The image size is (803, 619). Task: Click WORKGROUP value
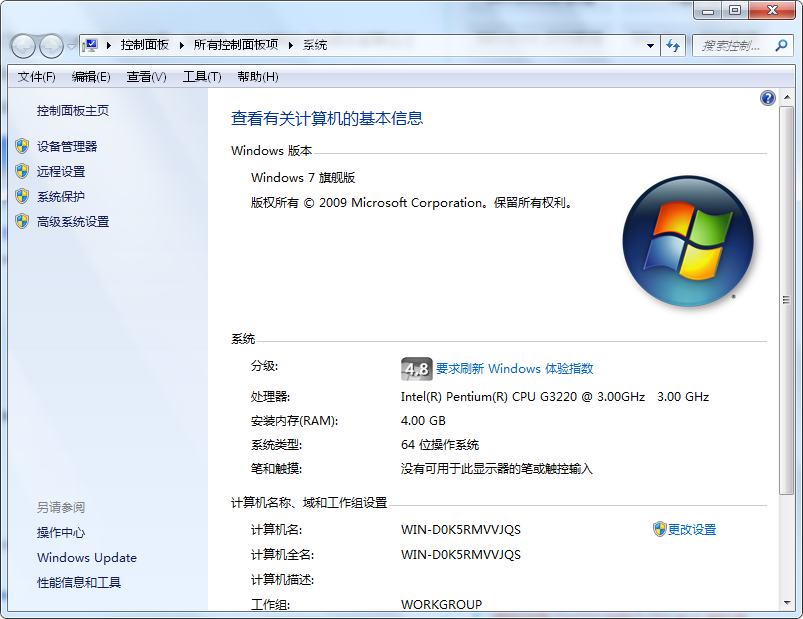pos(441,605)
